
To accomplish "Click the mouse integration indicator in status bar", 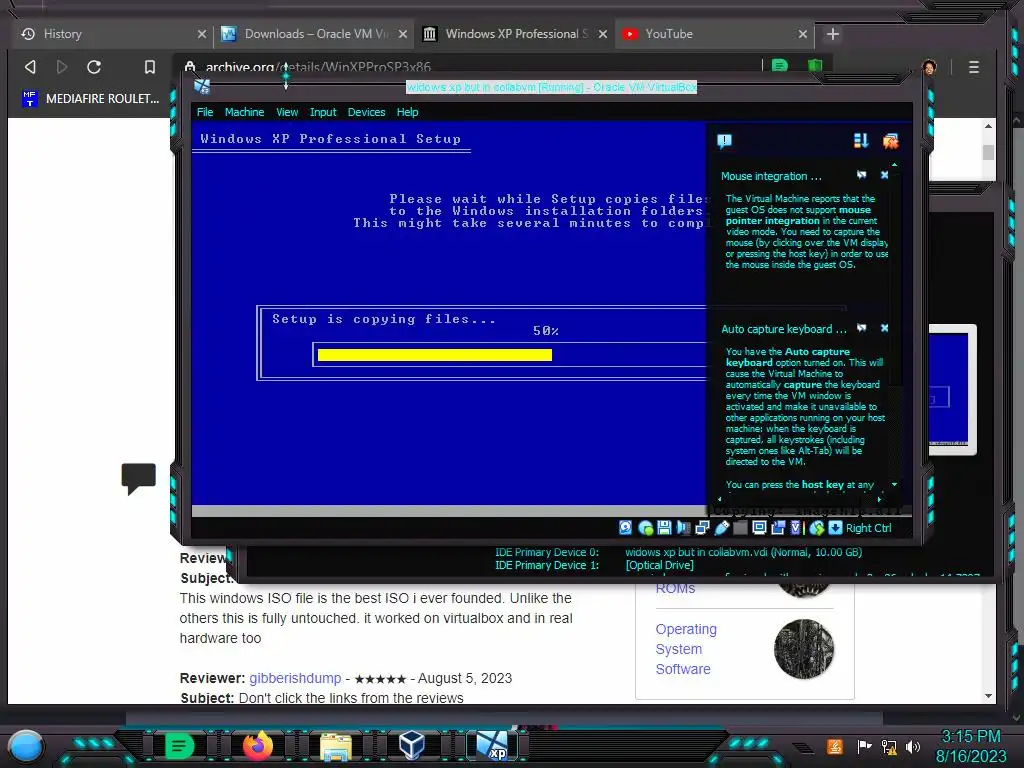I will 816,528.
